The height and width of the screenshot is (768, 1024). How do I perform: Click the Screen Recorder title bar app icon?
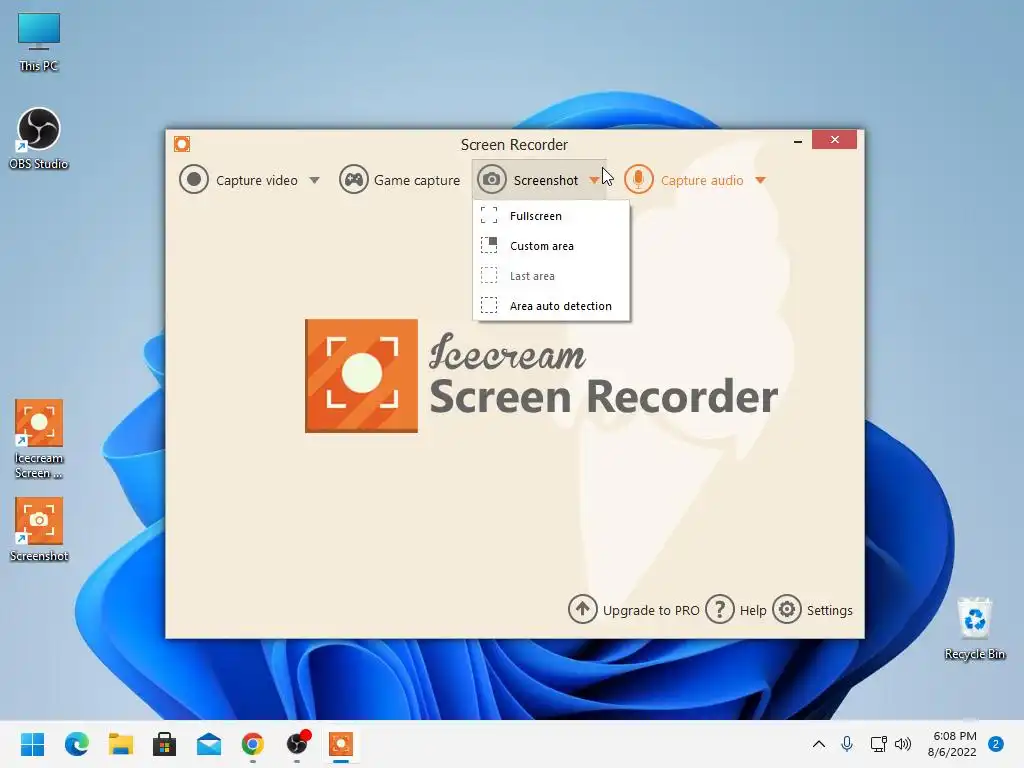pyautogui.click(x=182, y=144)
